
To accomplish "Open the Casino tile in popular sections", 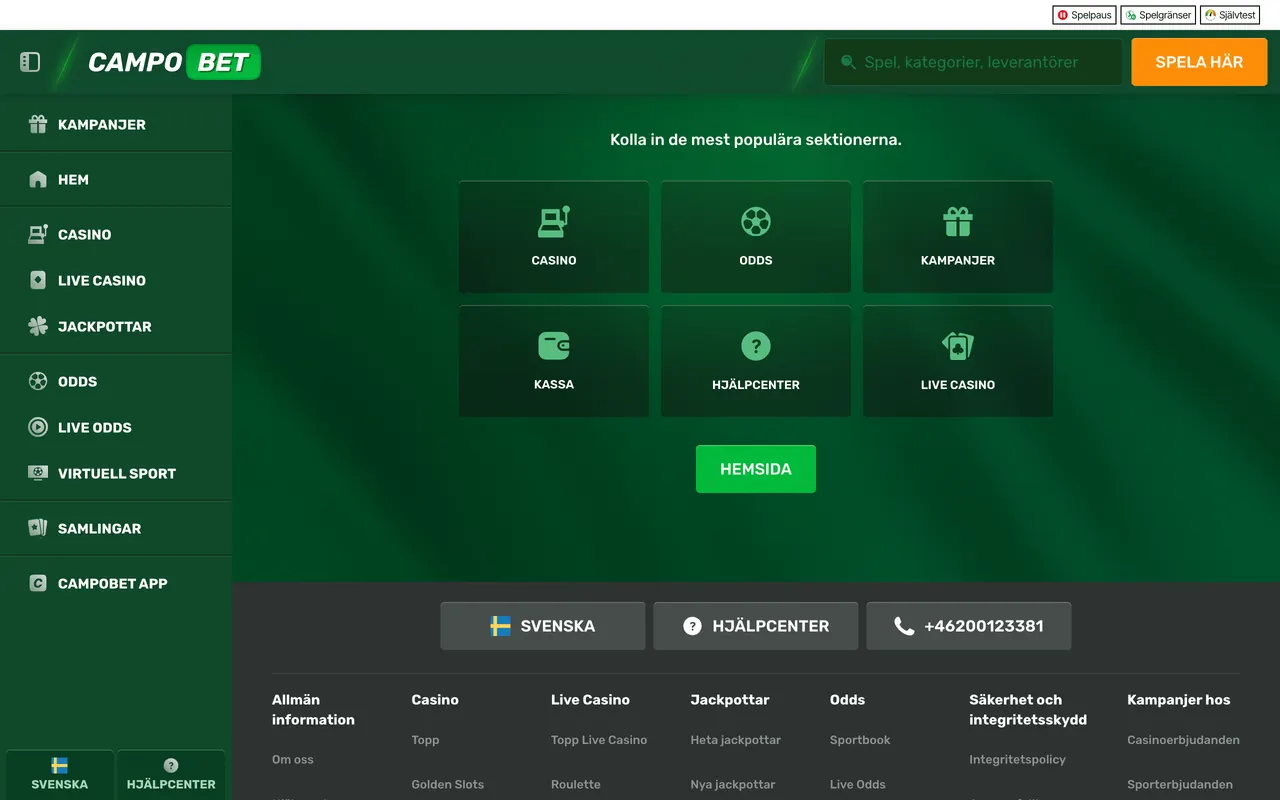I will (x=554, y=237).
